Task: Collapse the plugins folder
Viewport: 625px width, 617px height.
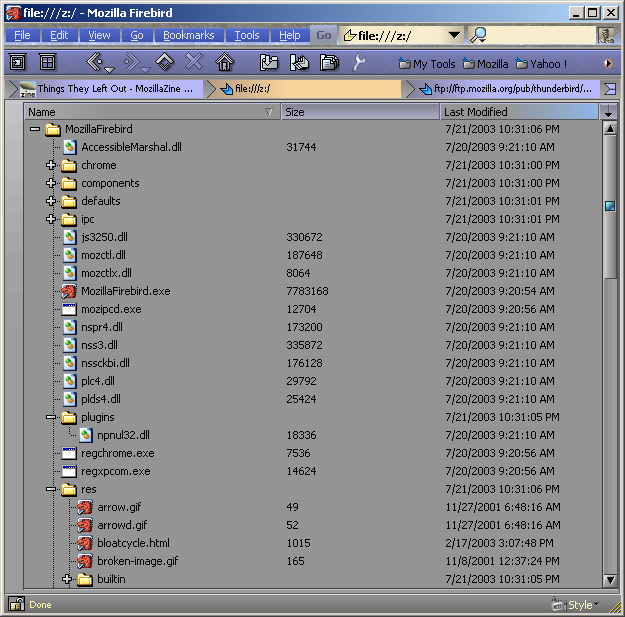Action: (x=51, y=417)
